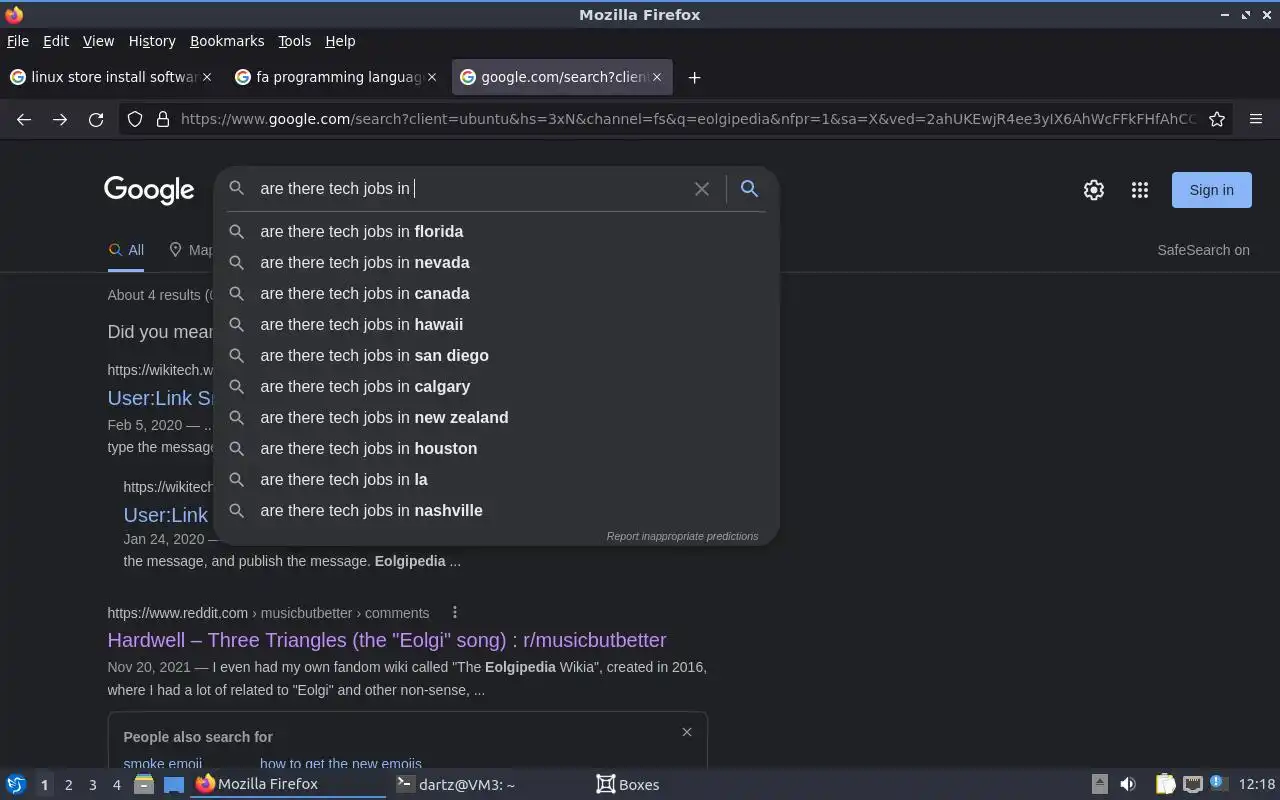Choose suggestion tech jobs in nashville

(496, 510)
